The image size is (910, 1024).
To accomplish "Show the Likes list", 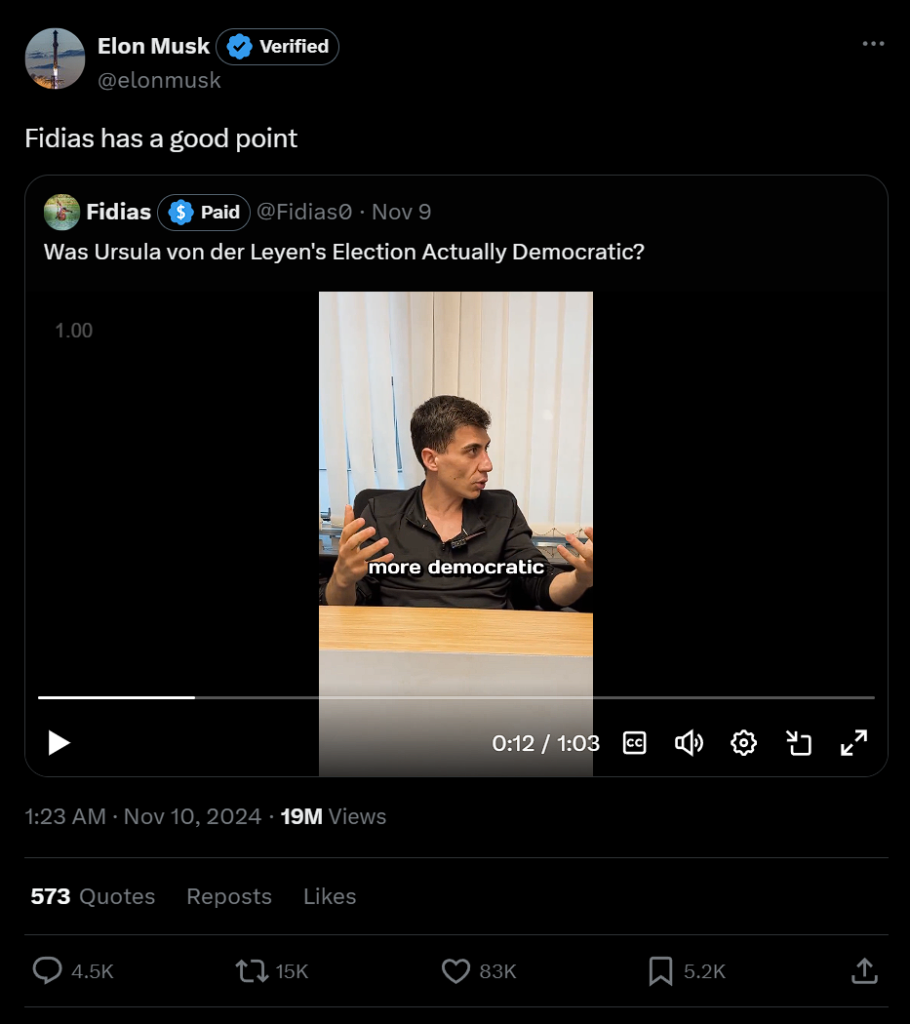I will 330,896.
